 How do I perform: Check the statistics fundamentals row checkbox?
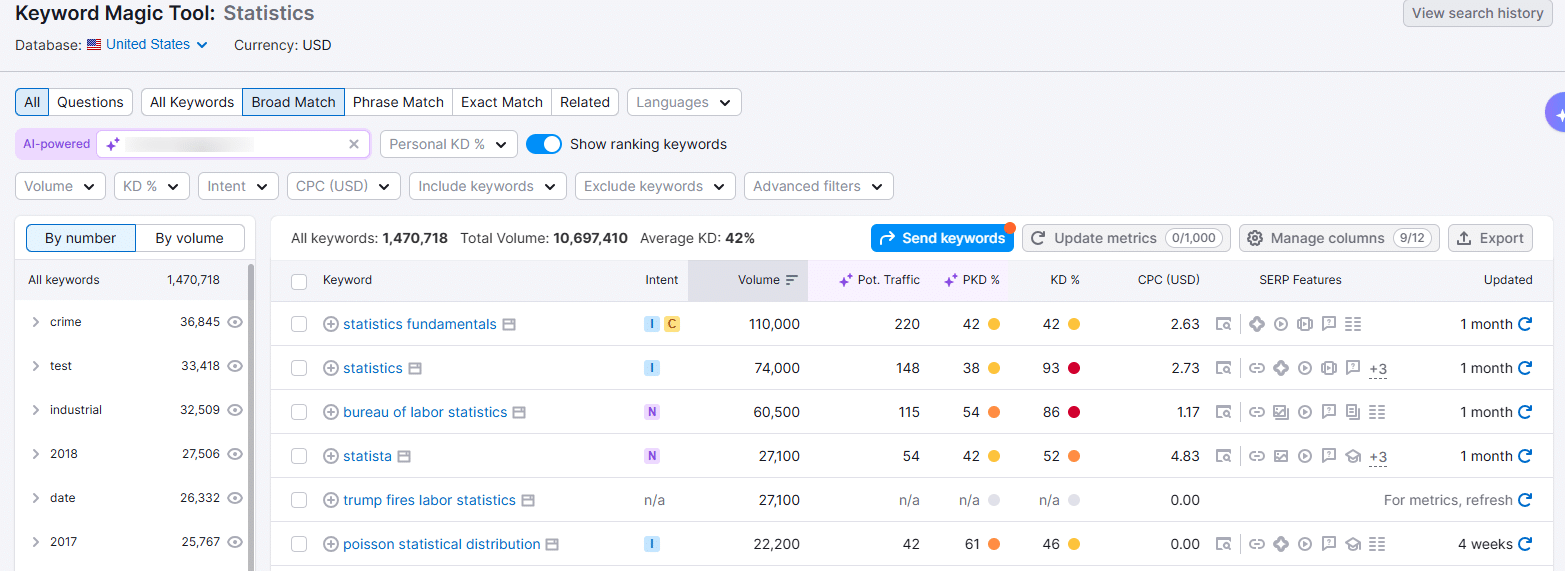pos(299,324)
